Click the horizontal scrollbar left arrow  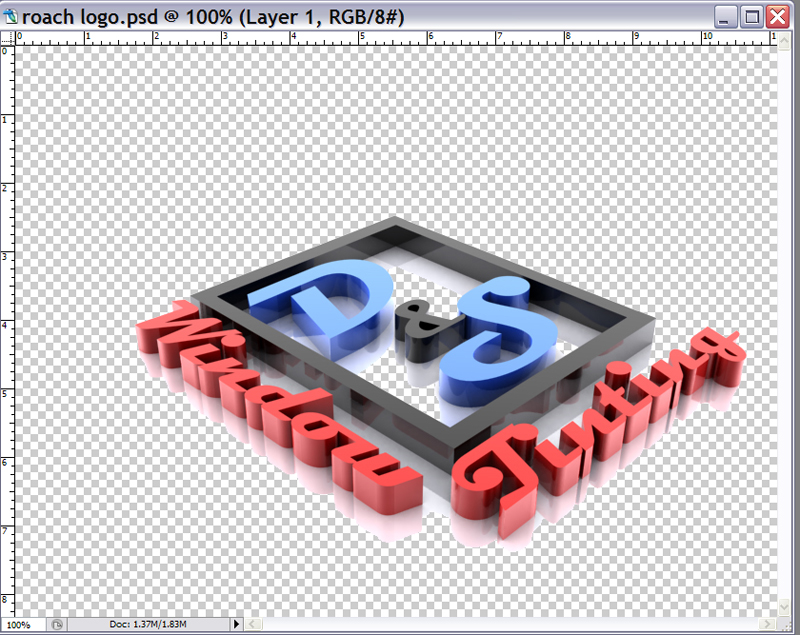pyautogui.click(x=254, y=624)
